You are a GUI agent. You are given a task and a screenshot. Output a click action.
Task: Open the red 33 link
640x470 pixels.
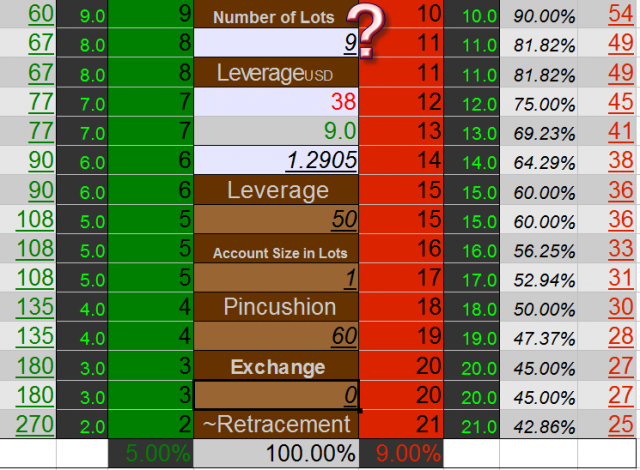coord(621,248)
